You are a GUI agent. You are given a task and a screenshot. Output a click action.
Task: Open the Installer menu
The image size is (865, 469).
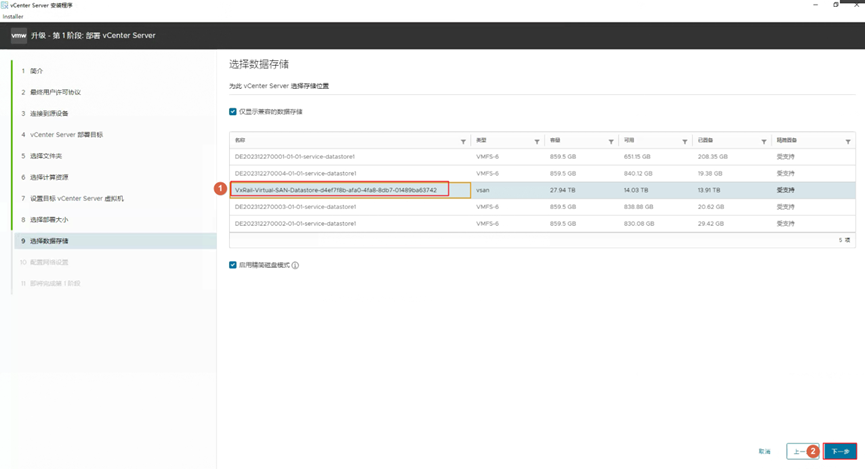coord(13,17)
